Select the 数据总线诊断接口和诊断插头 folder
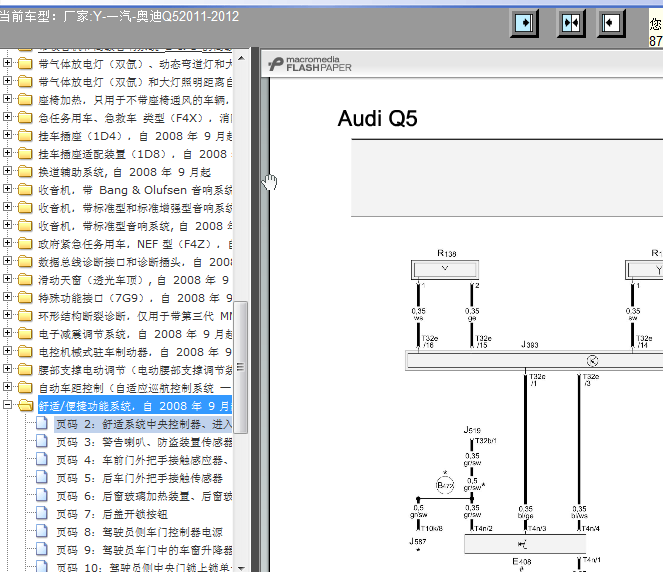This screenshot has height=572, width=663. [x=135, y=262]
